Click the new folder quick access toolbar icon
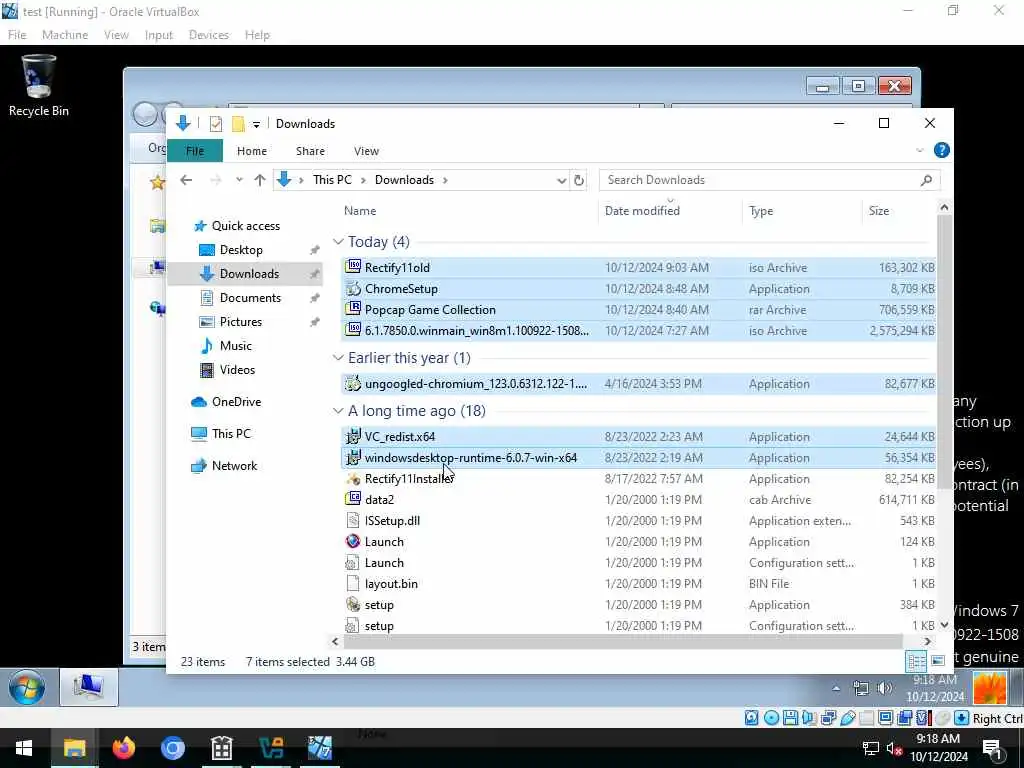Image resolution: width=1024 pixels, height=768 pixels. (x=238, y=123)
